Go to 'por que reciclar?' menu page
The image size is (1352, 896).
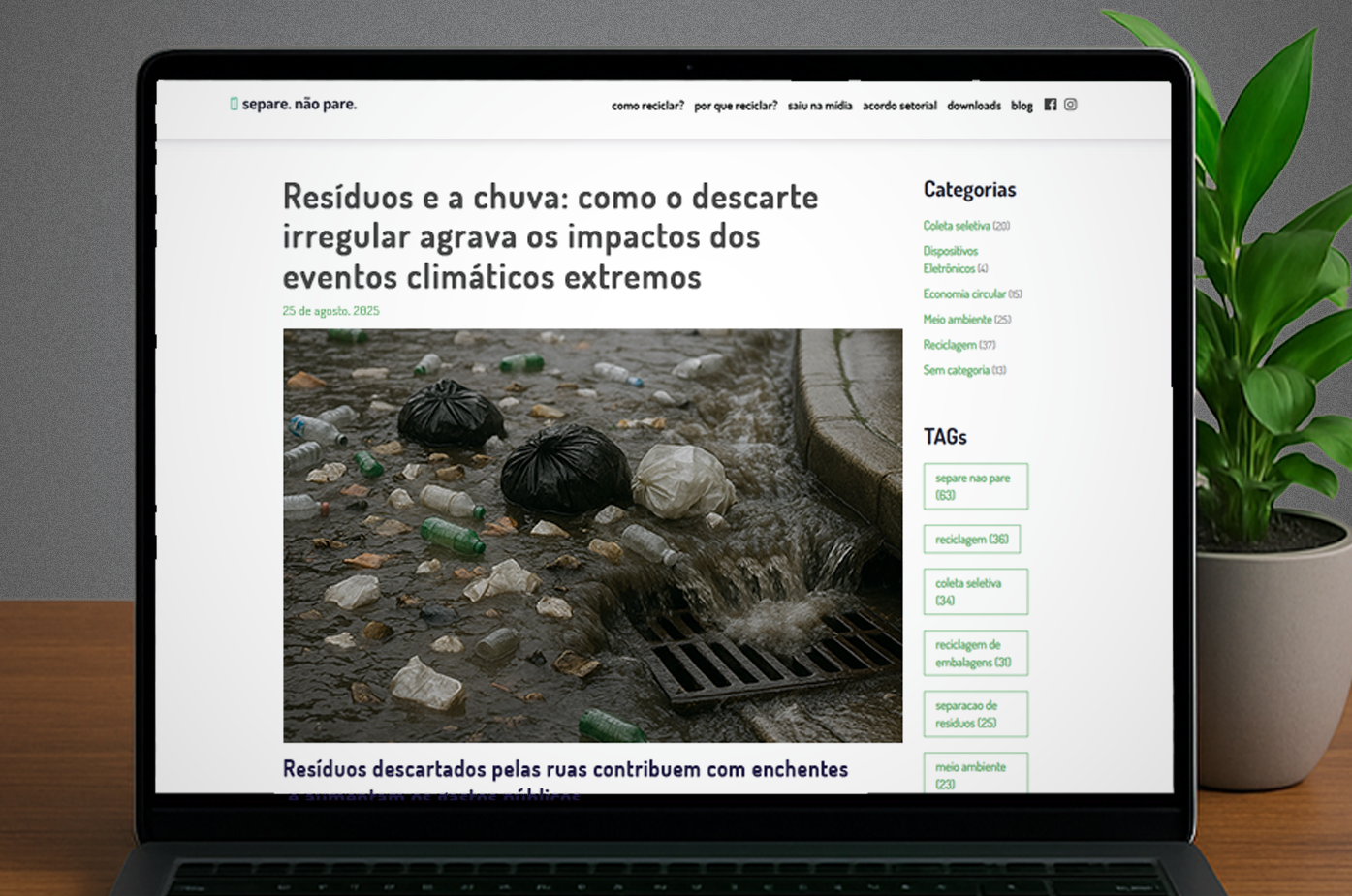[x=736, y=106]
